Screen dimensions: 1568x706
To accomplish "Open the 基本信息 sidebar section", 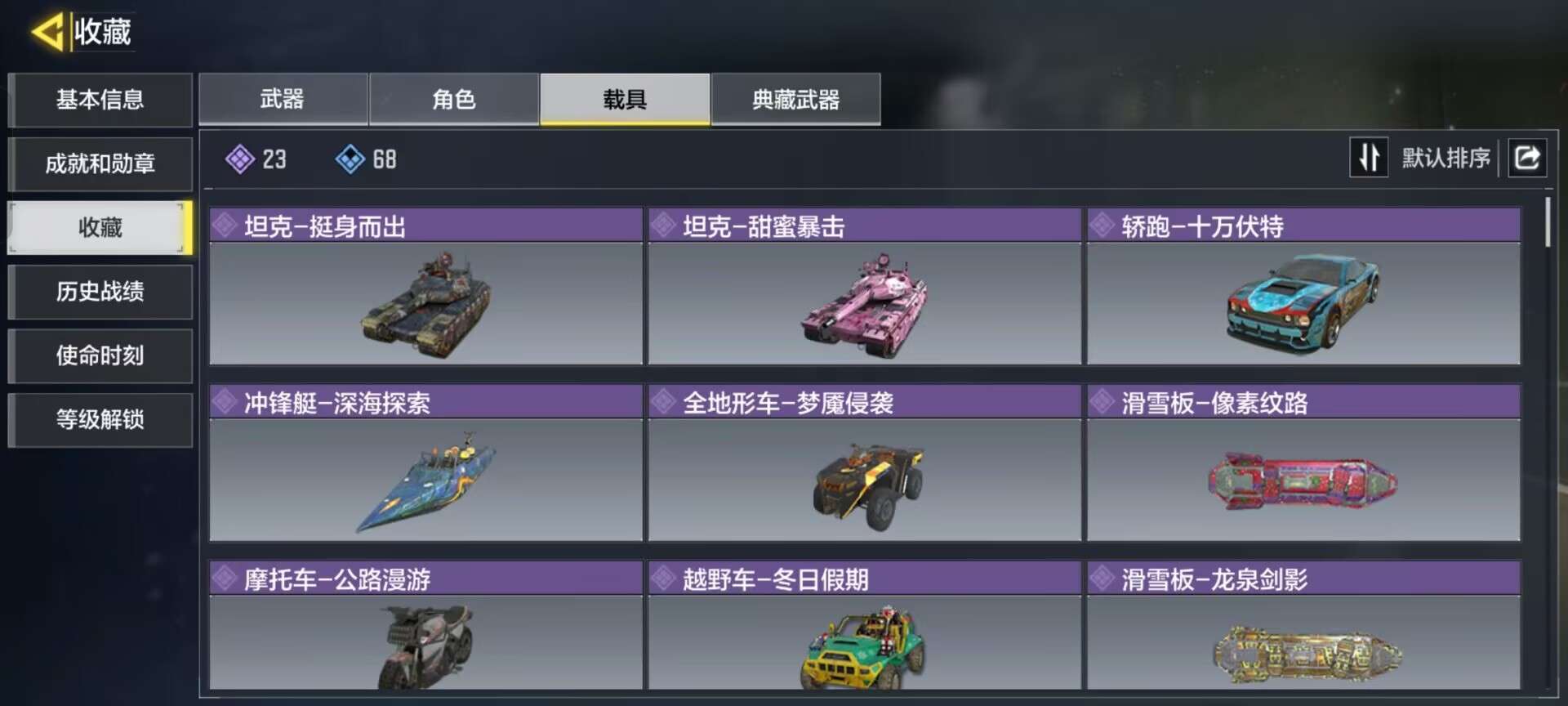I will tap(100, 100).
